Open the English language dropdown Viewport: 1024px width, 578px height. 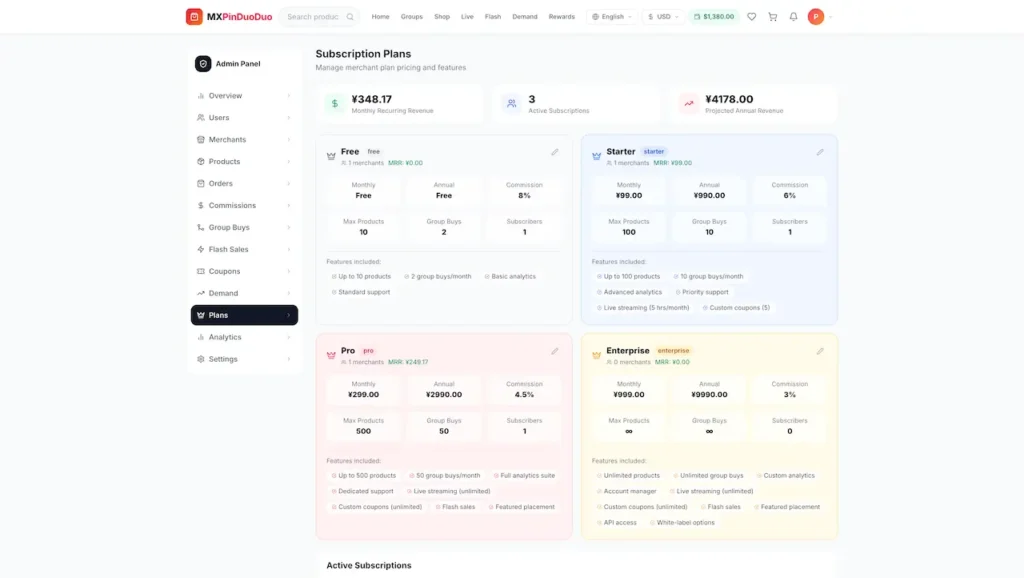(x=612, y=16)
